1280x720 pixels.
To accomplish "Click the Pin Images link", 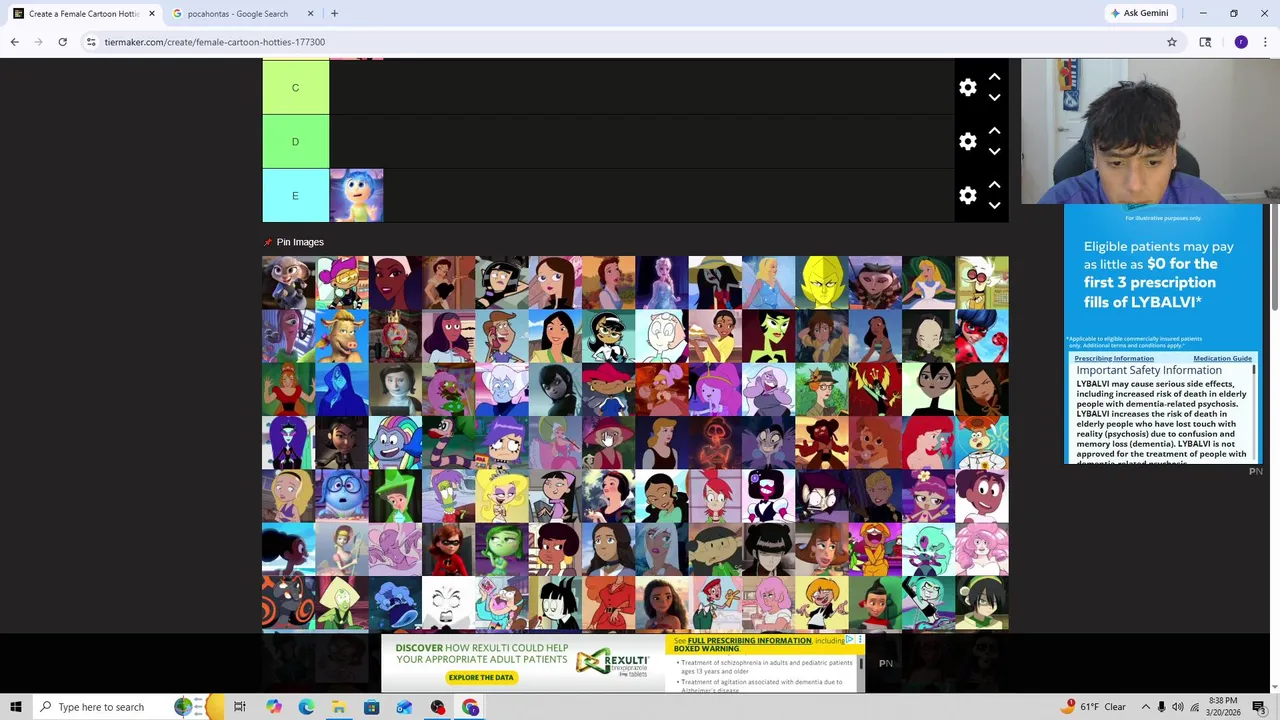I will pyautogui.click(x=300, y=242).
